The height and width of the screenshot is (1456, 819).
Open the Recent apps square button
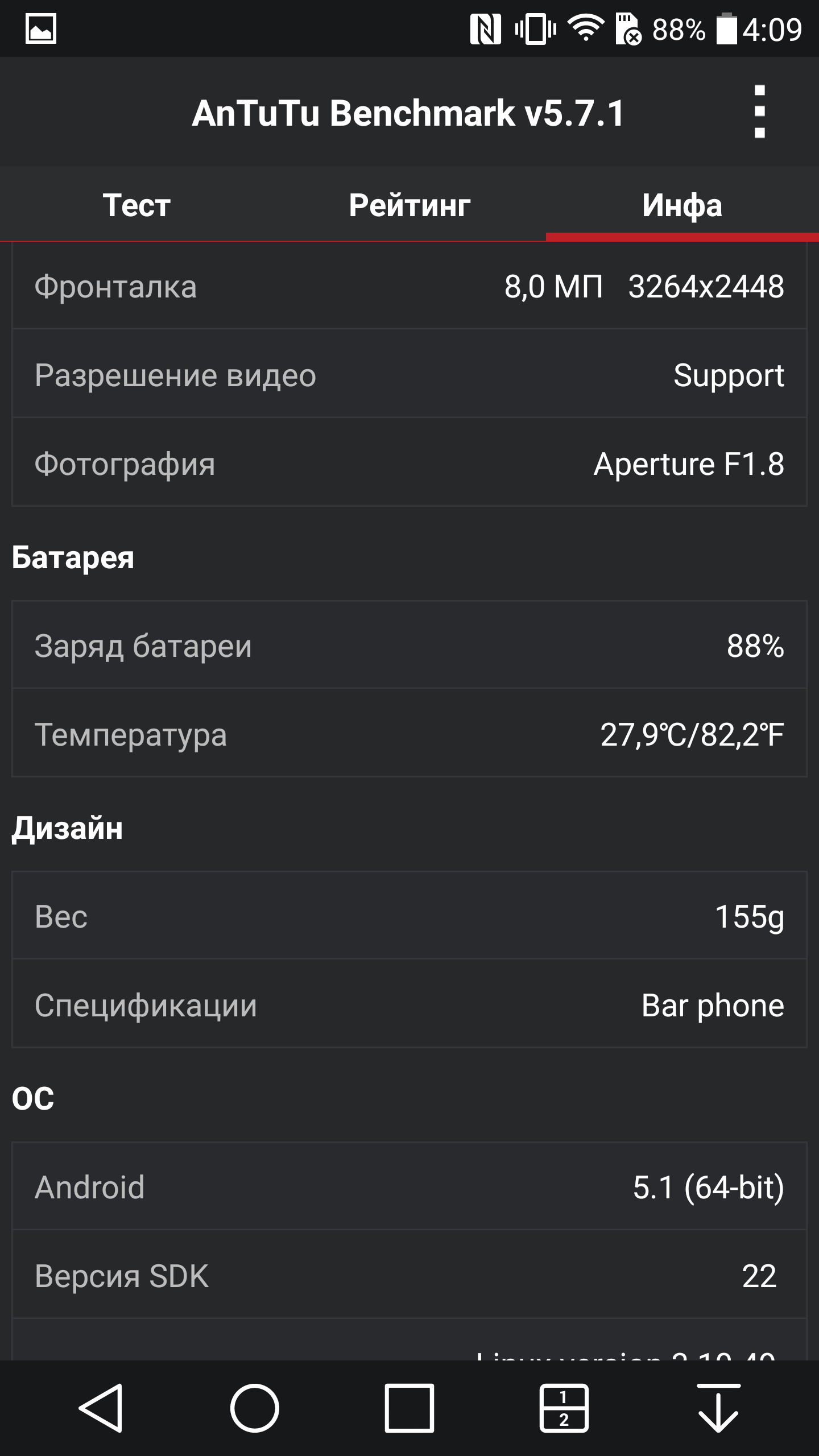click(x=409, y=1408)
